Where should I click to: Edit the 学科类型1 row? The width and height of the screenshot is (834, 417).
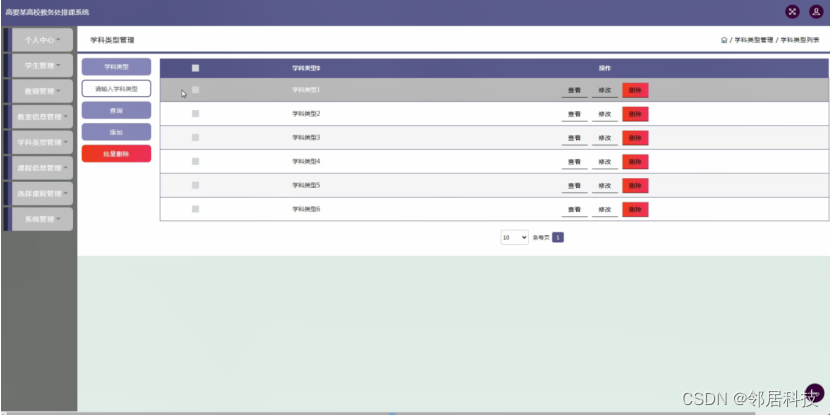(605, 90)
